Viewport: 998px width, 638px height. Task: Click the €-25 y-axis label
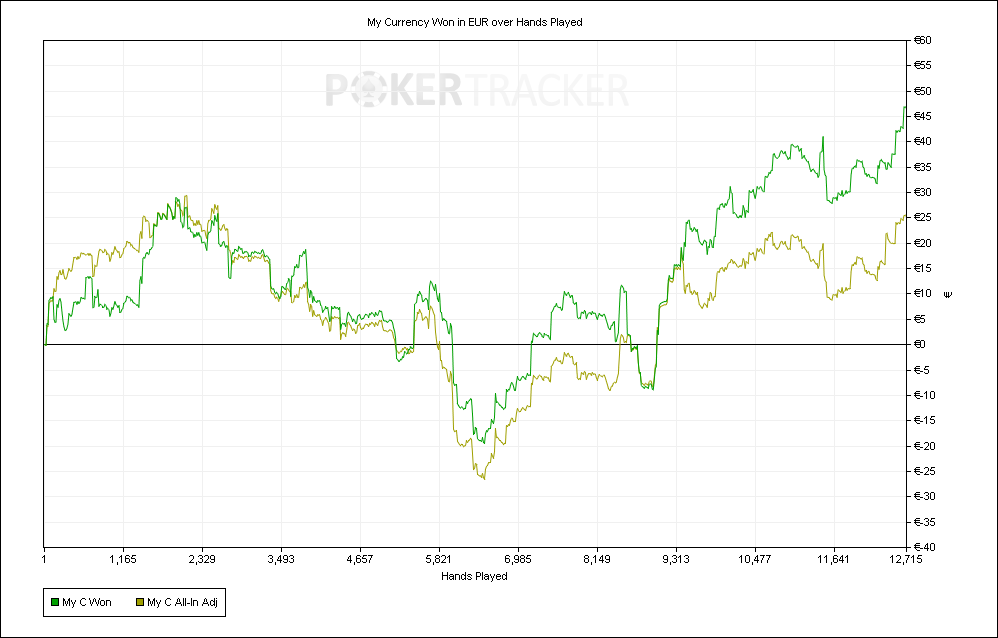coord(924,471)
